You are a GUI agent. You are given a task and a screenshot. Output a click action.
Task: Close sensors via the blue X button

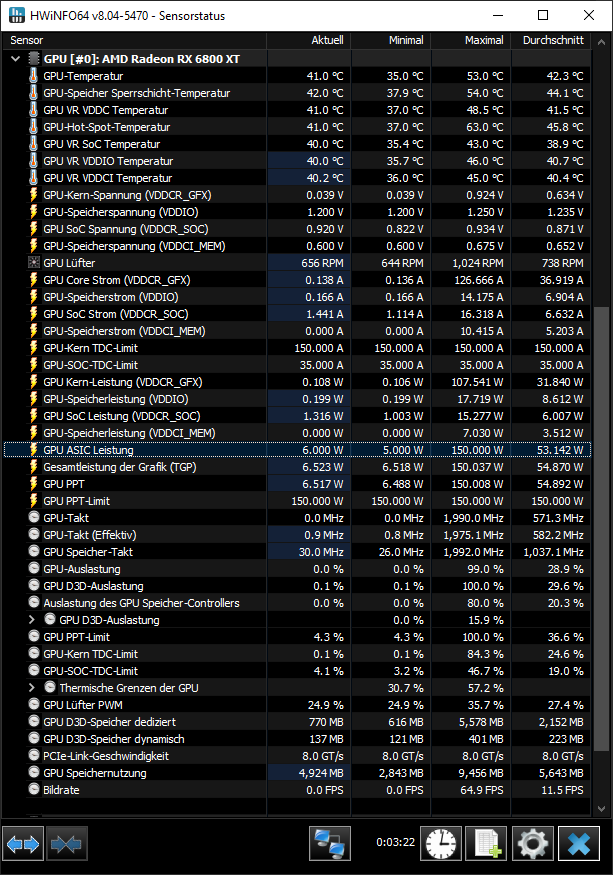(x=579, y=844)
